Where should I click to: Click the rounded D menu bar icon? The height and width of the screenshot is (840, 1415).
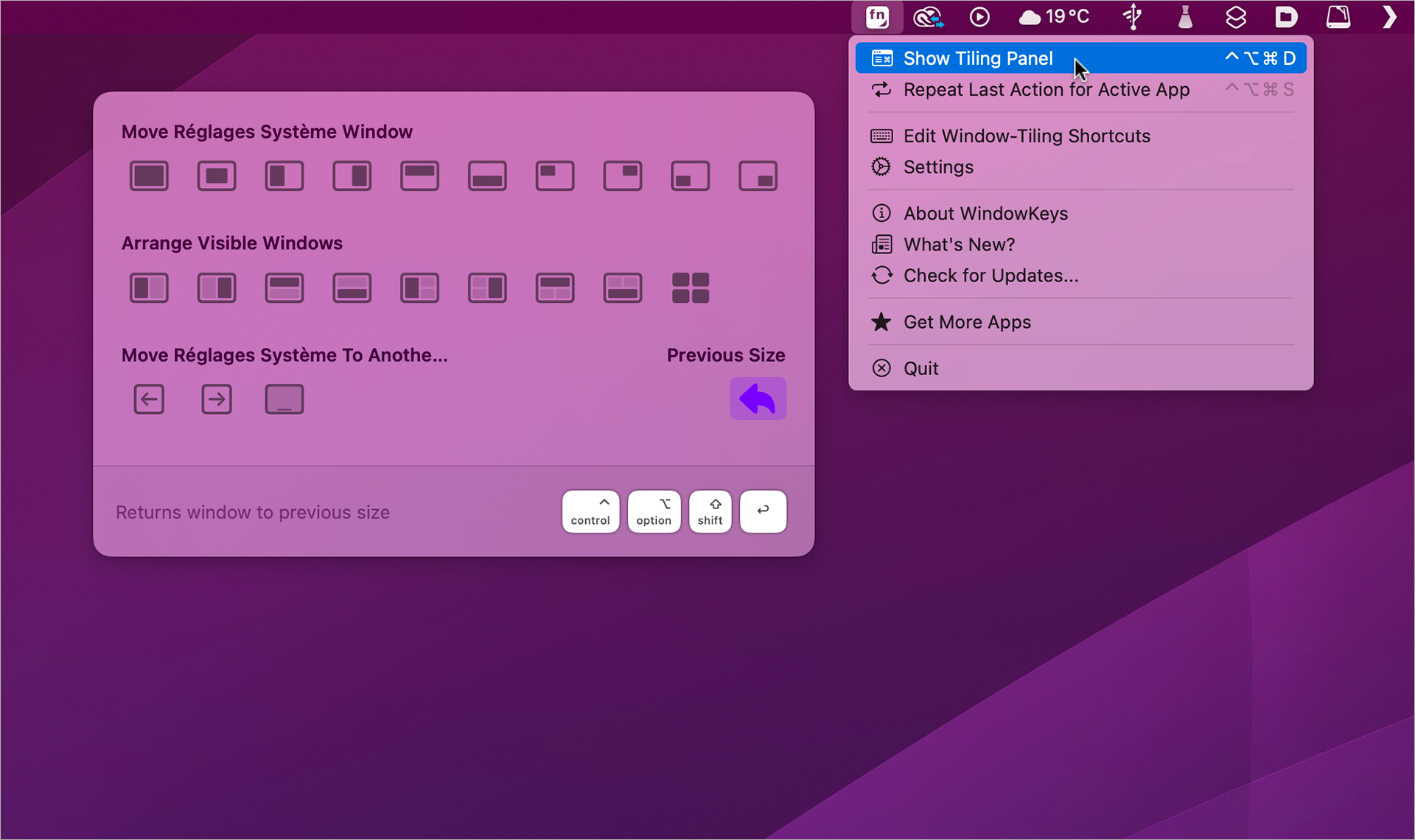tap(1286, 17)
